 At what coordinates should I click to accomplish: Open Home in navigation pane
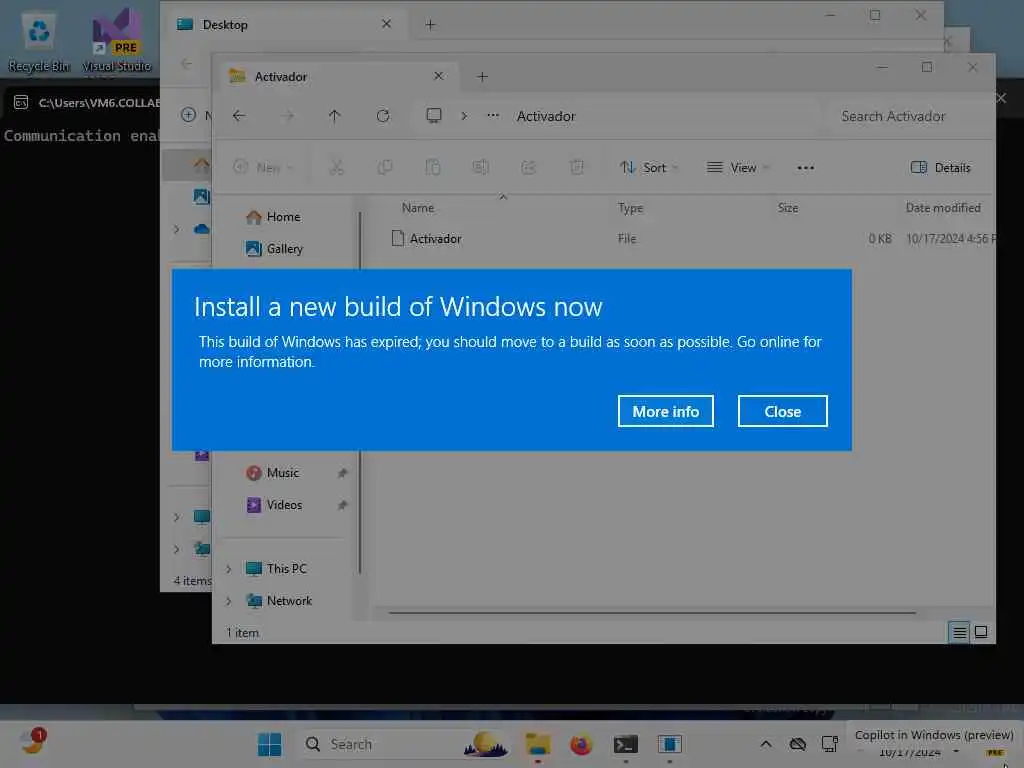pyautogui.click(x=273, y=217)
